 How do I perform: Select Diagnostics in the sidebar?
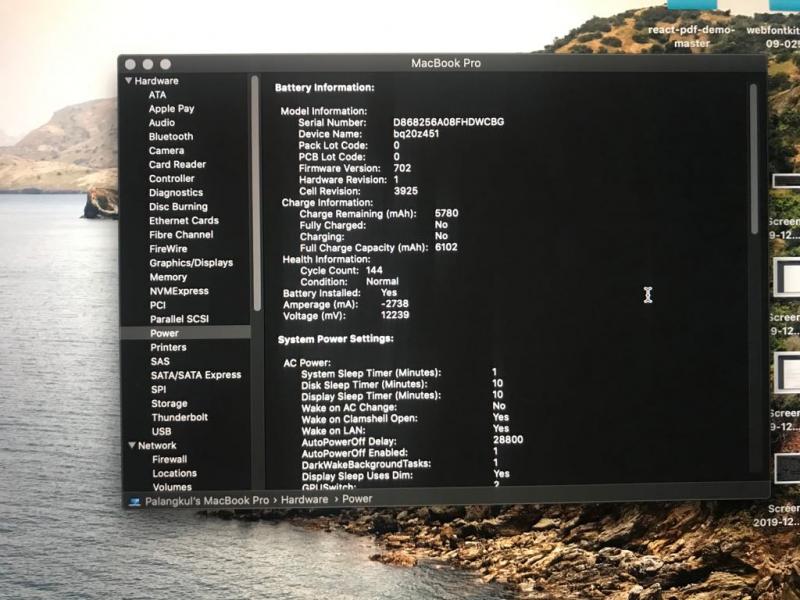[176, 192]
